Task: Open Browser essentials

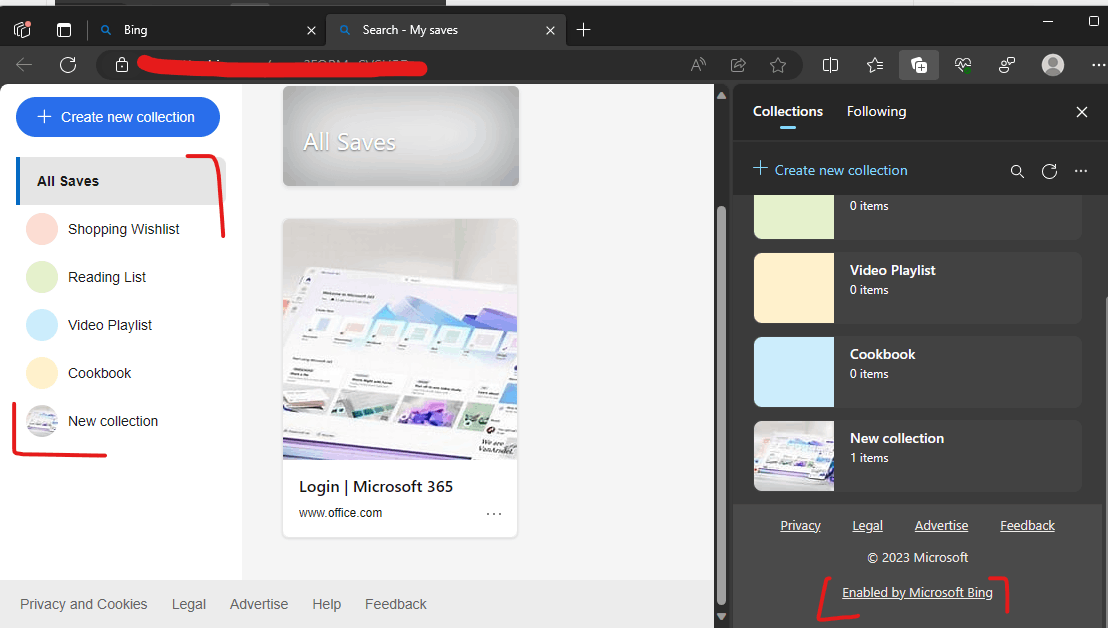Action: pos(962,64)
